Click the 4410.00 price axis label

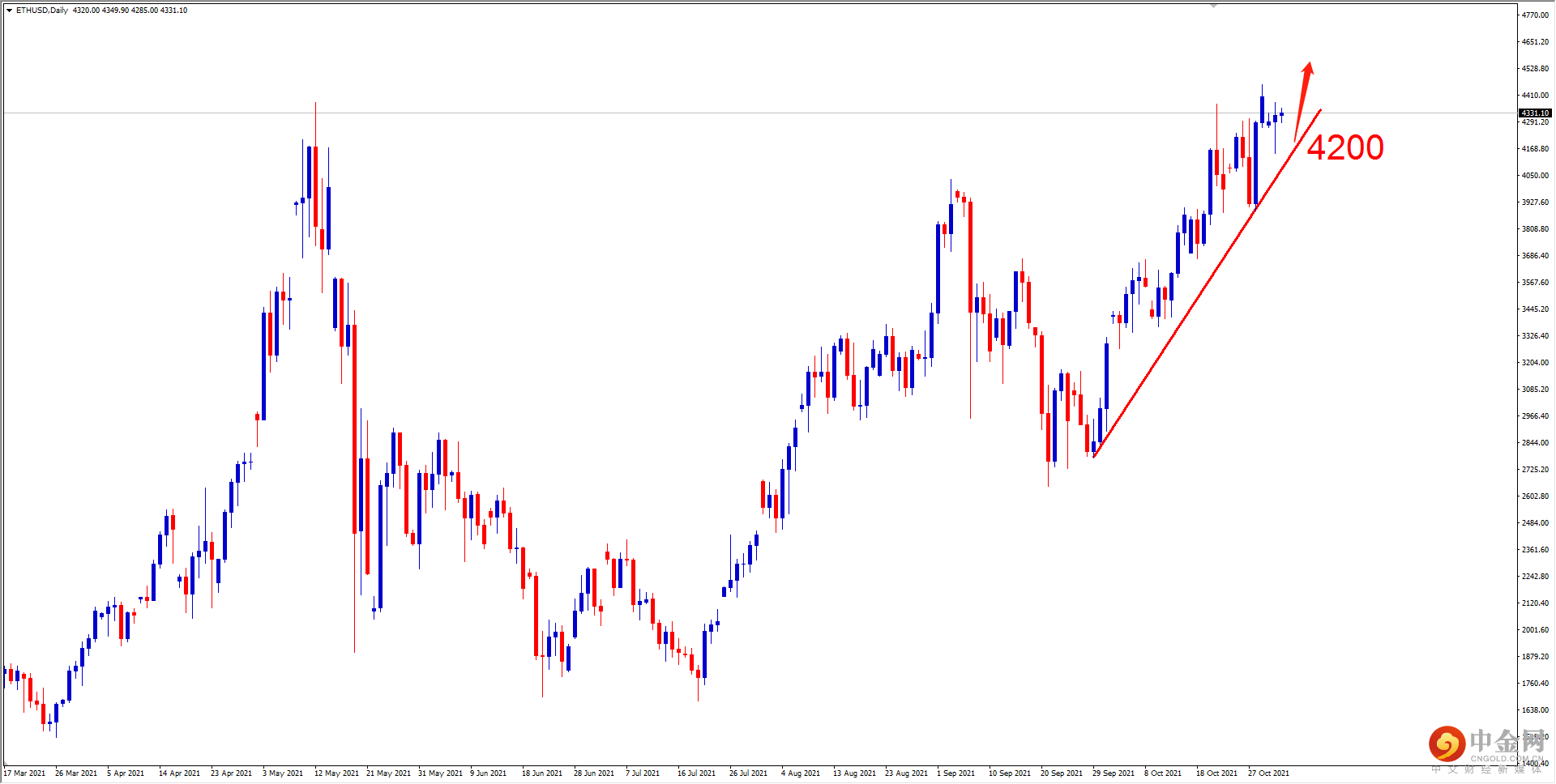(1535, 96)
